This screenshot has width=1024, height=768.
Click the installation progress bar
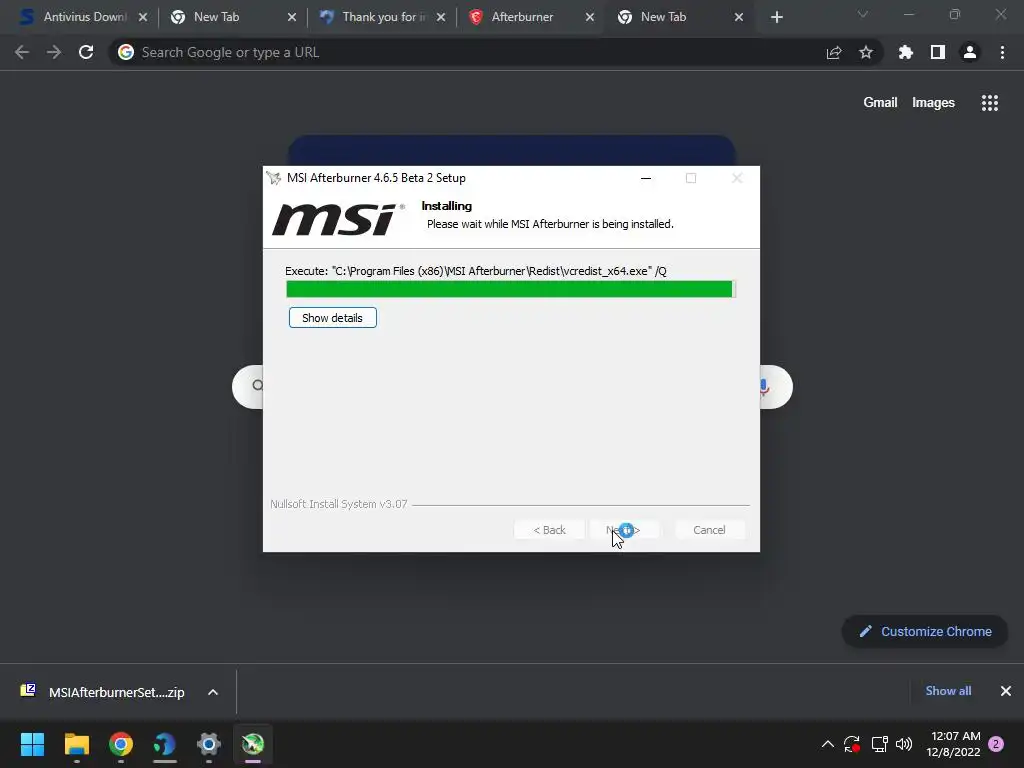tap(511, 289)
